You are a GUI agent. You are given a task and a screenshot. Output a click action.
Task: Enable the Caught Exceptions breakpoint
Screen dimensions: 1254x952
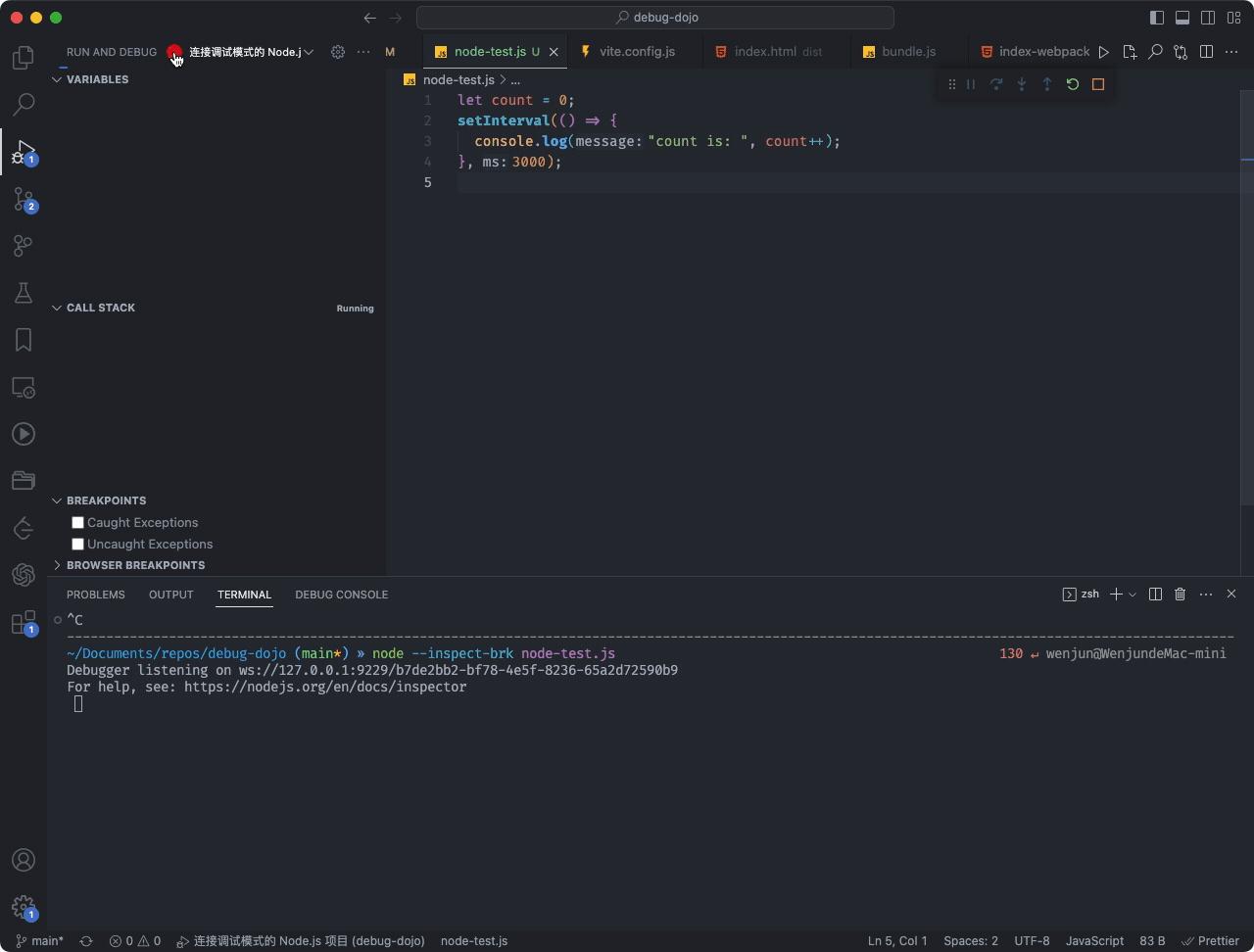pos(77,522)
